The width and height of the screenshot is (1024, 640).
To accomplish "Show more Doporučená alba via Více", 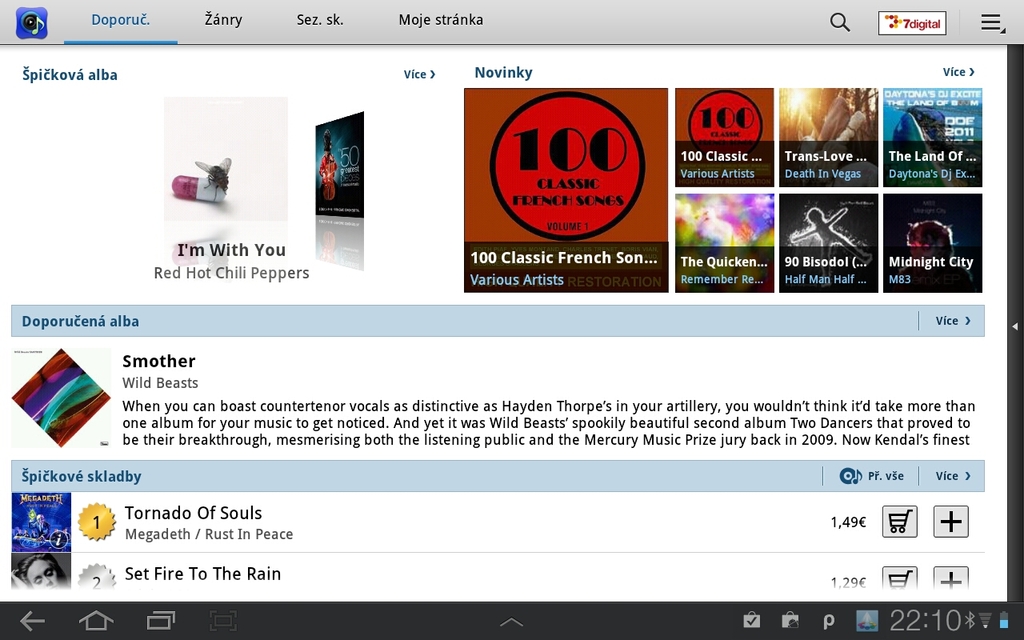I will point(952,321).
